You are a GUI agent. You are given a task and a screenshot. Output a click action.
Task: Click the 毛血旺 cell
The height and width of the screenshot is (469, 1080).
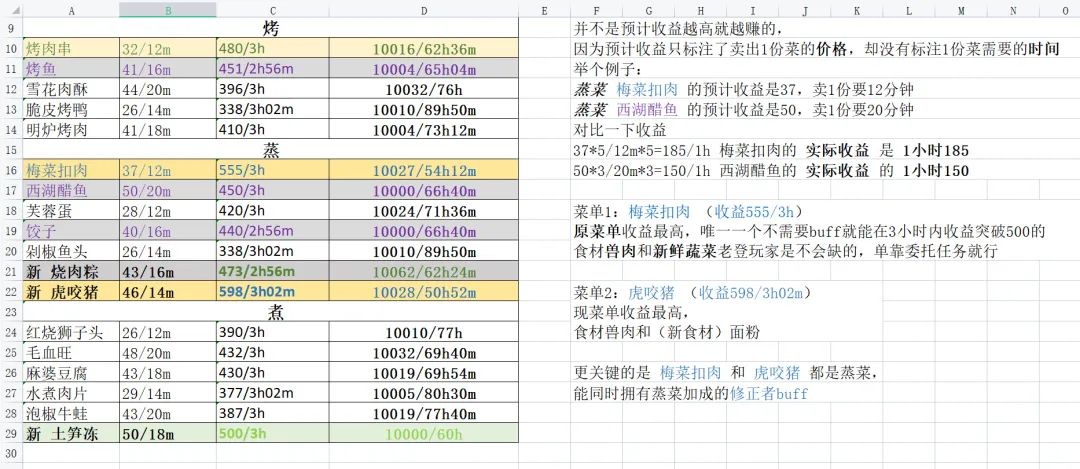pos(71,353)
